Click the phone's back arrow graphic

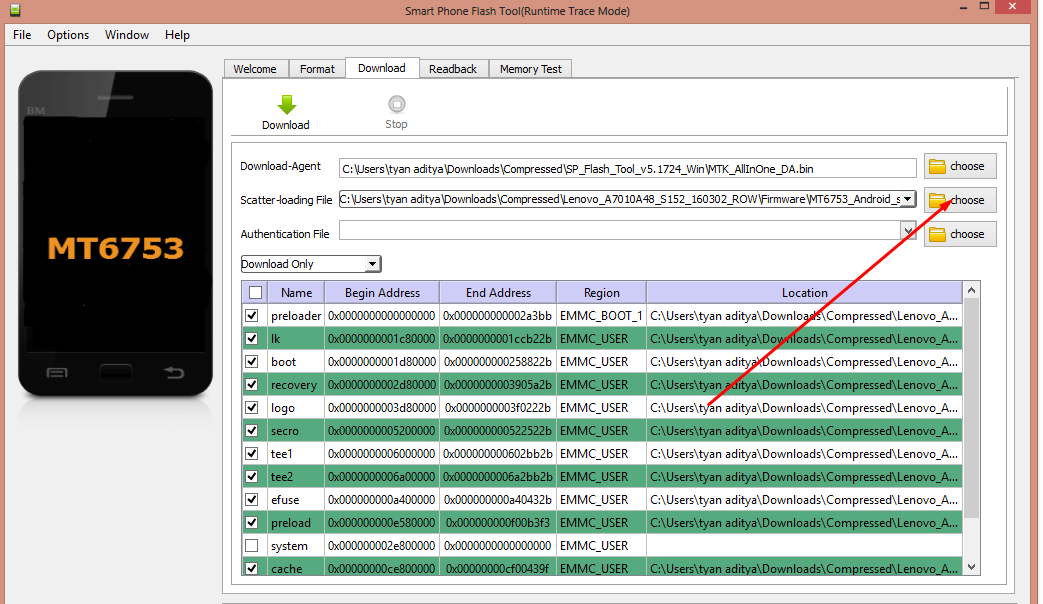pyautogui.click(x=173, y=373)
